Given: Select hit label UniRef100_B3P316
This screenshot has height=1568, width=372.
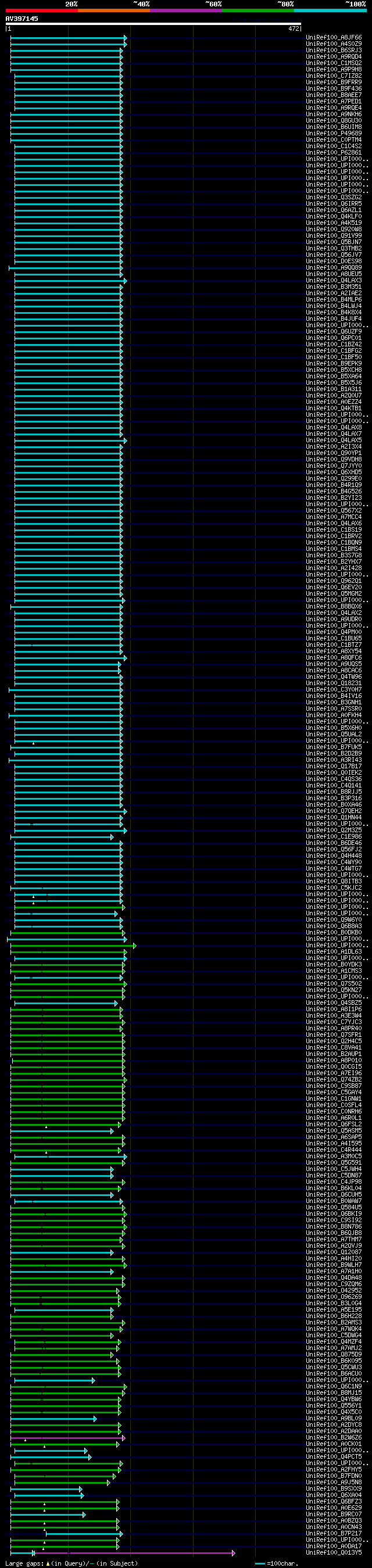Looking at the screenshot, I should tap(334, 798).
